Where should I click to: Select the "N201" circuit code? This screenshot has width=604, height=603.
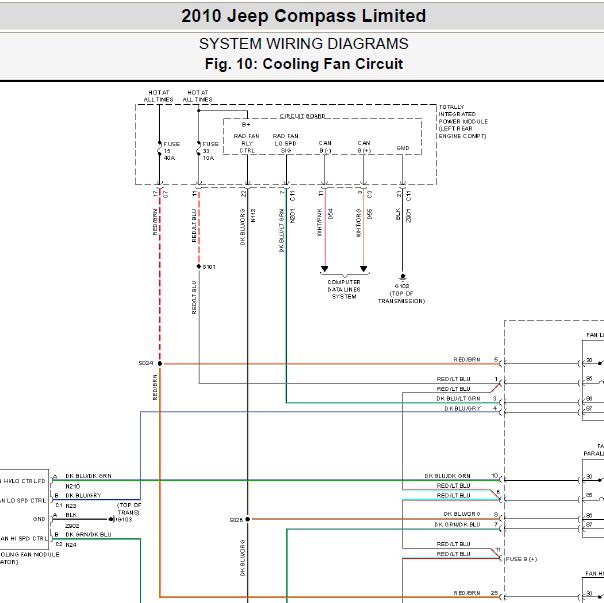[x=292, y=216]
